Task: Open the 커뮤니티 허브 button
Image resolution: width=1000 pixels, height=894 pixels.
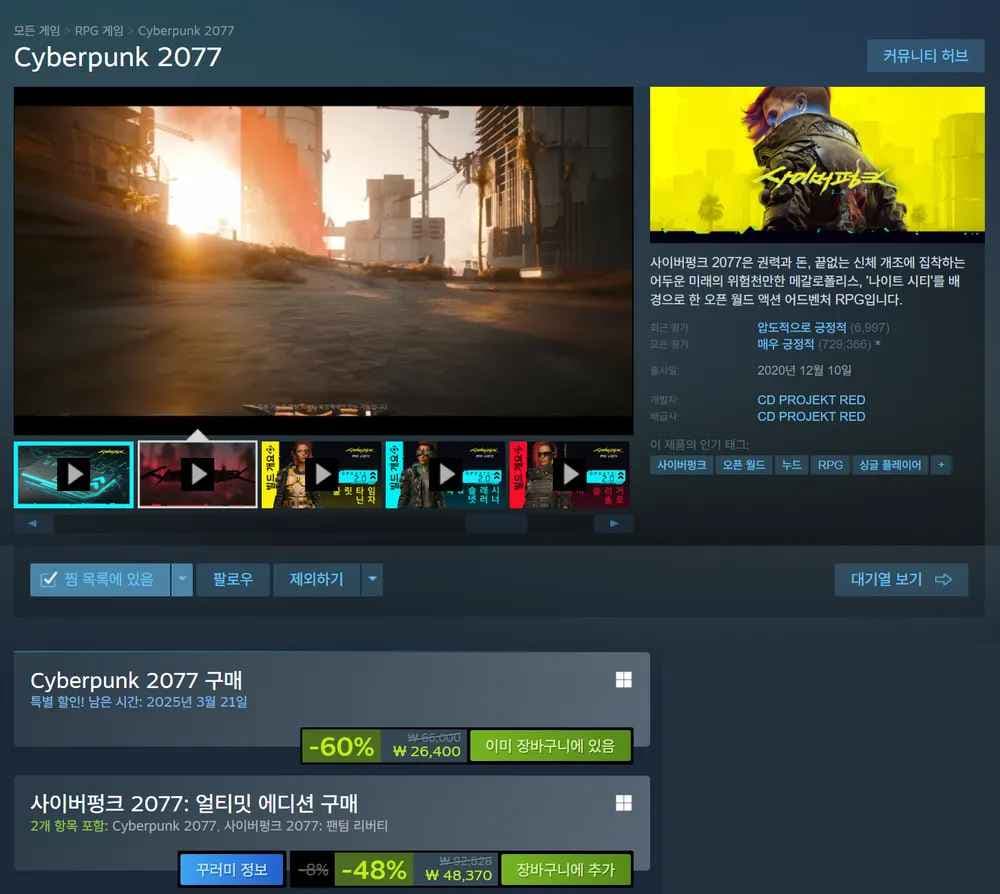Action: click(x=925, y=56)
